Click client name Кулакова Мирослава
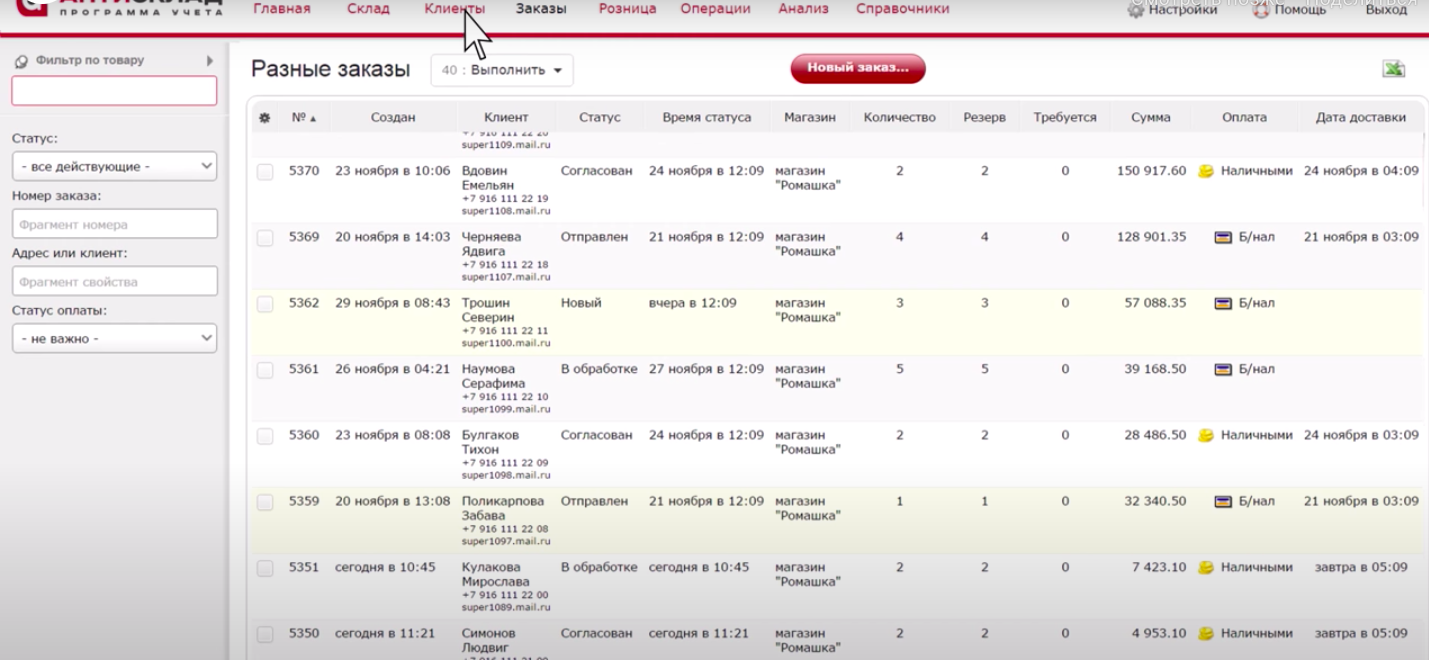The height and width of the screenshot is (660, 1429). 496,574
